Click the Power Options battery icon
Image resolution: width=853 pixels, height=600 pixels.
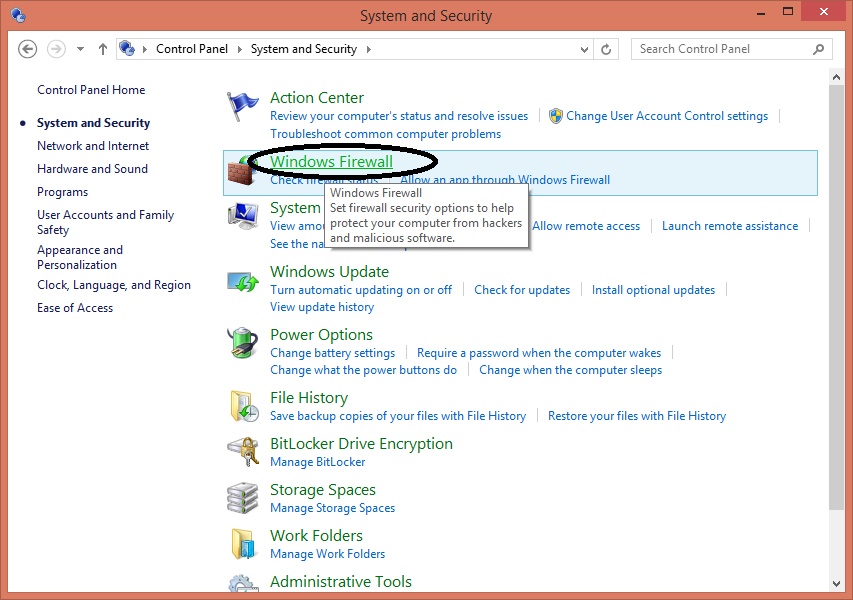click(242, 343)
